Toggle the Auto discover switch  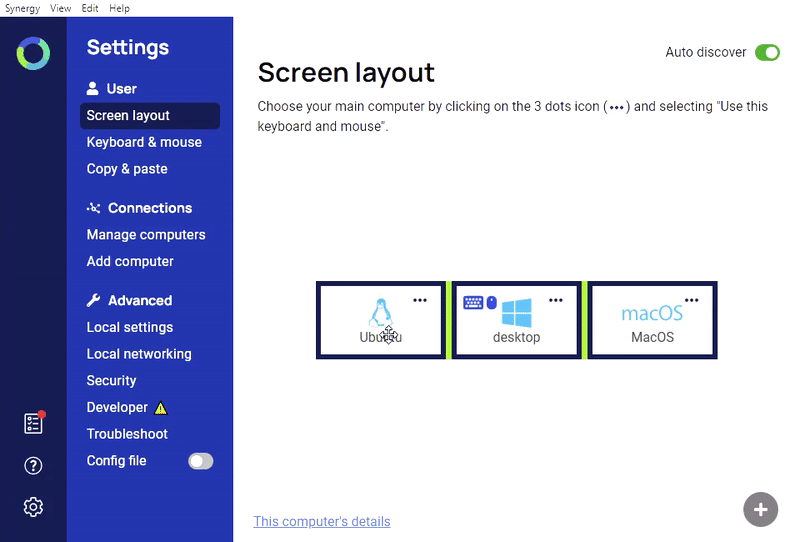767,53
